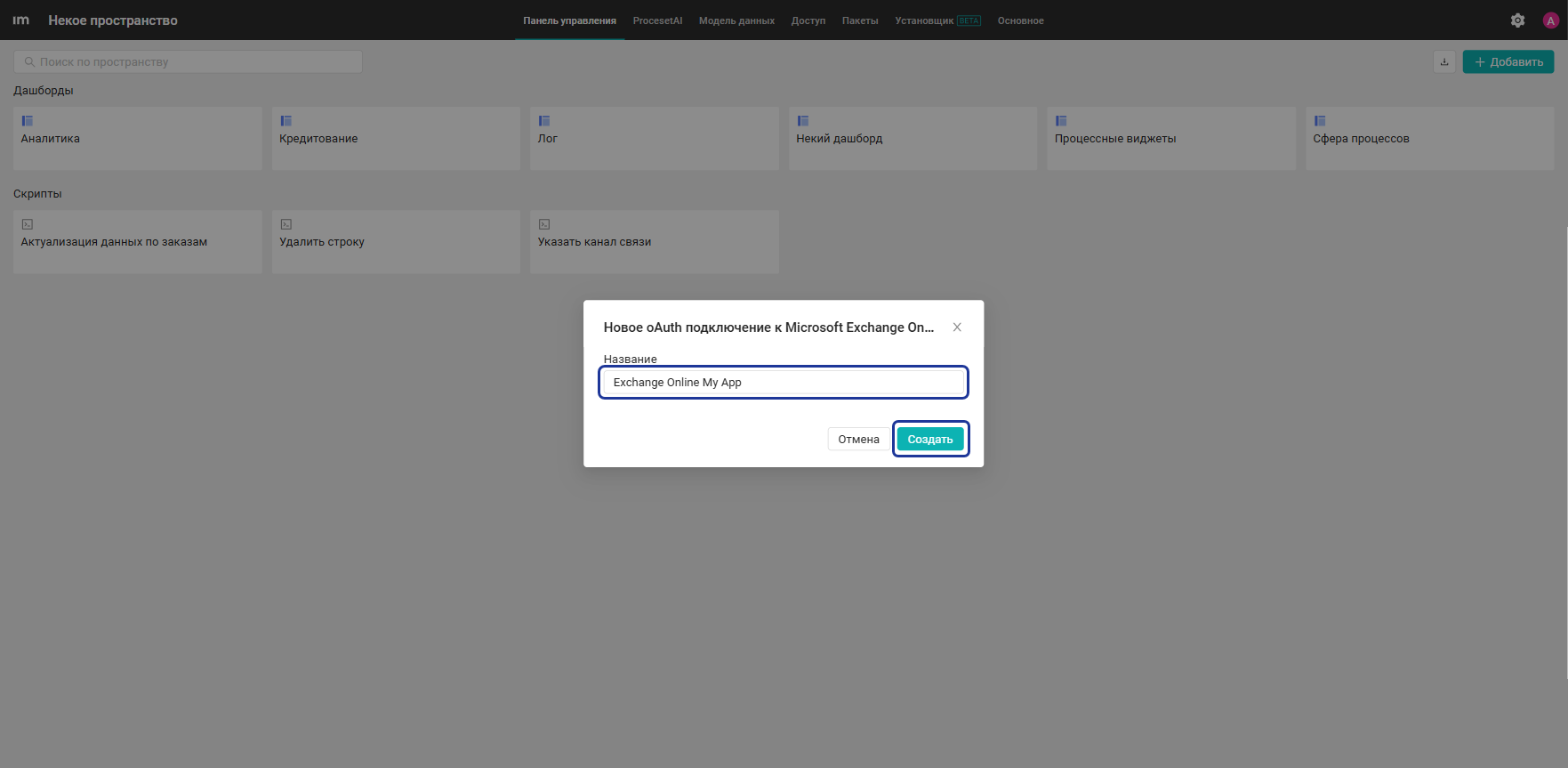
Task: Open the Аналитика dashboard card
Action: (138, 138)
